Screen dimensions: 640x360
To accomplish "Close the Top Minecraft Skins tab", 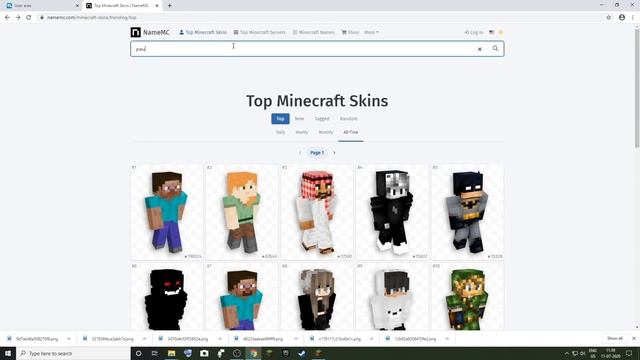I will [157, 6].
